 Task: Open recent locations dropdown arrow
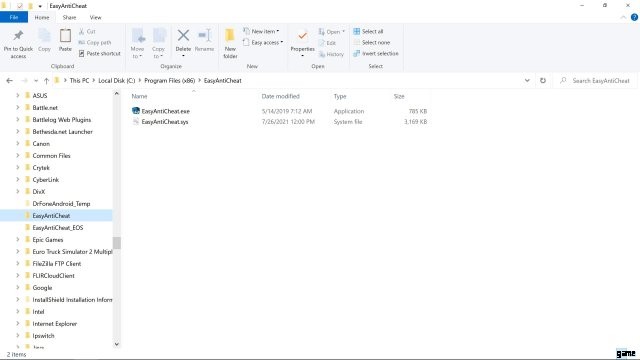tap(36, 81)
